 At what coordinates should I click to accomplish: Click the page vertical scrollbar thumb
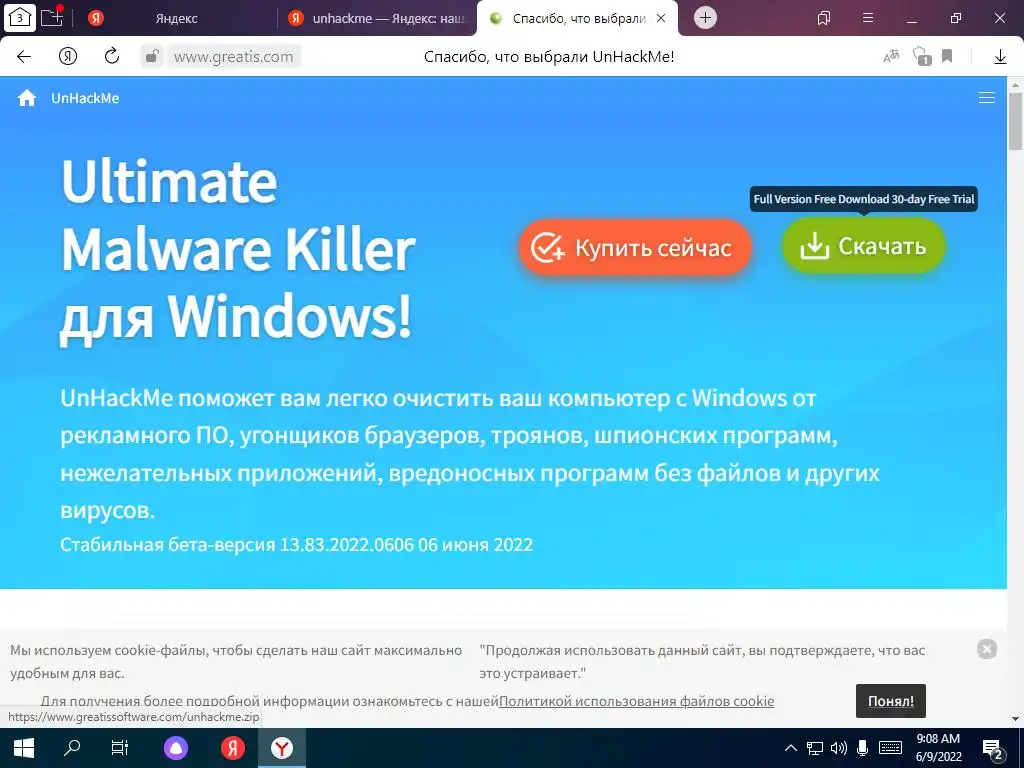pyautogui.click(x=1016, y=121)
